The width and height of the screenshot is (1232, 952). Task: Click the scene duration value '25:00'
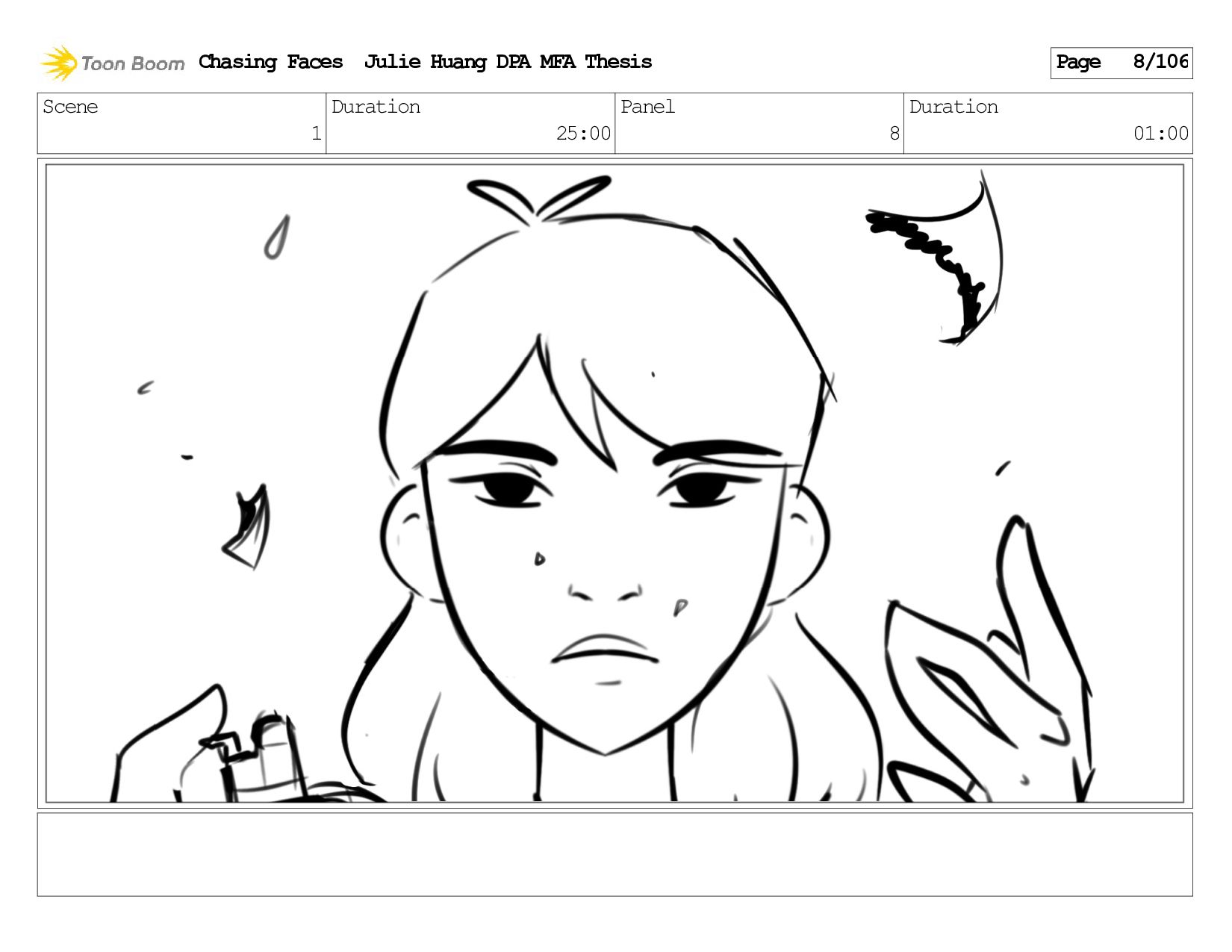[x=583, y=134]
